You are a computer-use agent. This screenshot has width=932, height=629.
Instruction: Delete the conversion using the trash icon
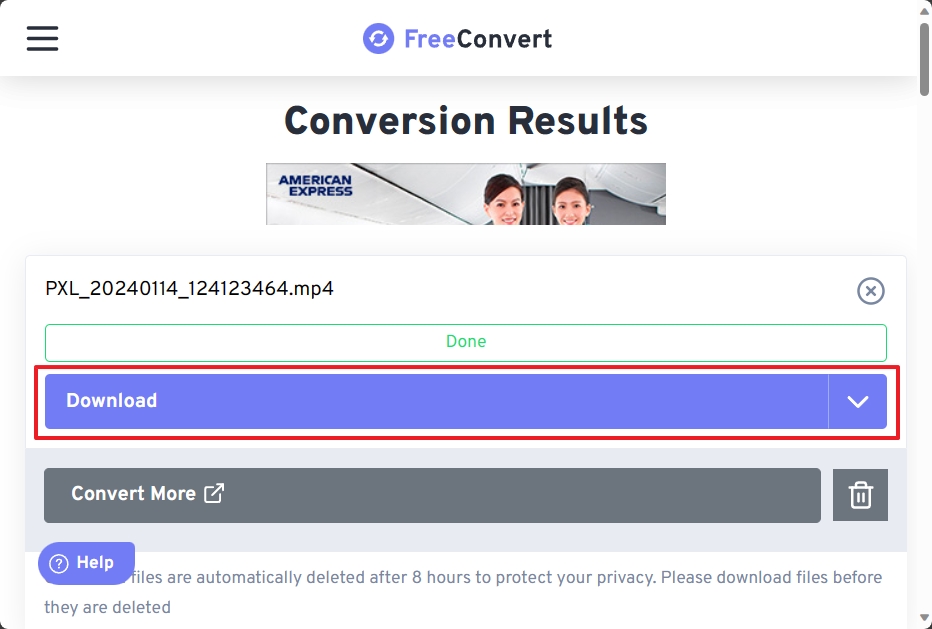pyautogui.click(x=860, y=495)
